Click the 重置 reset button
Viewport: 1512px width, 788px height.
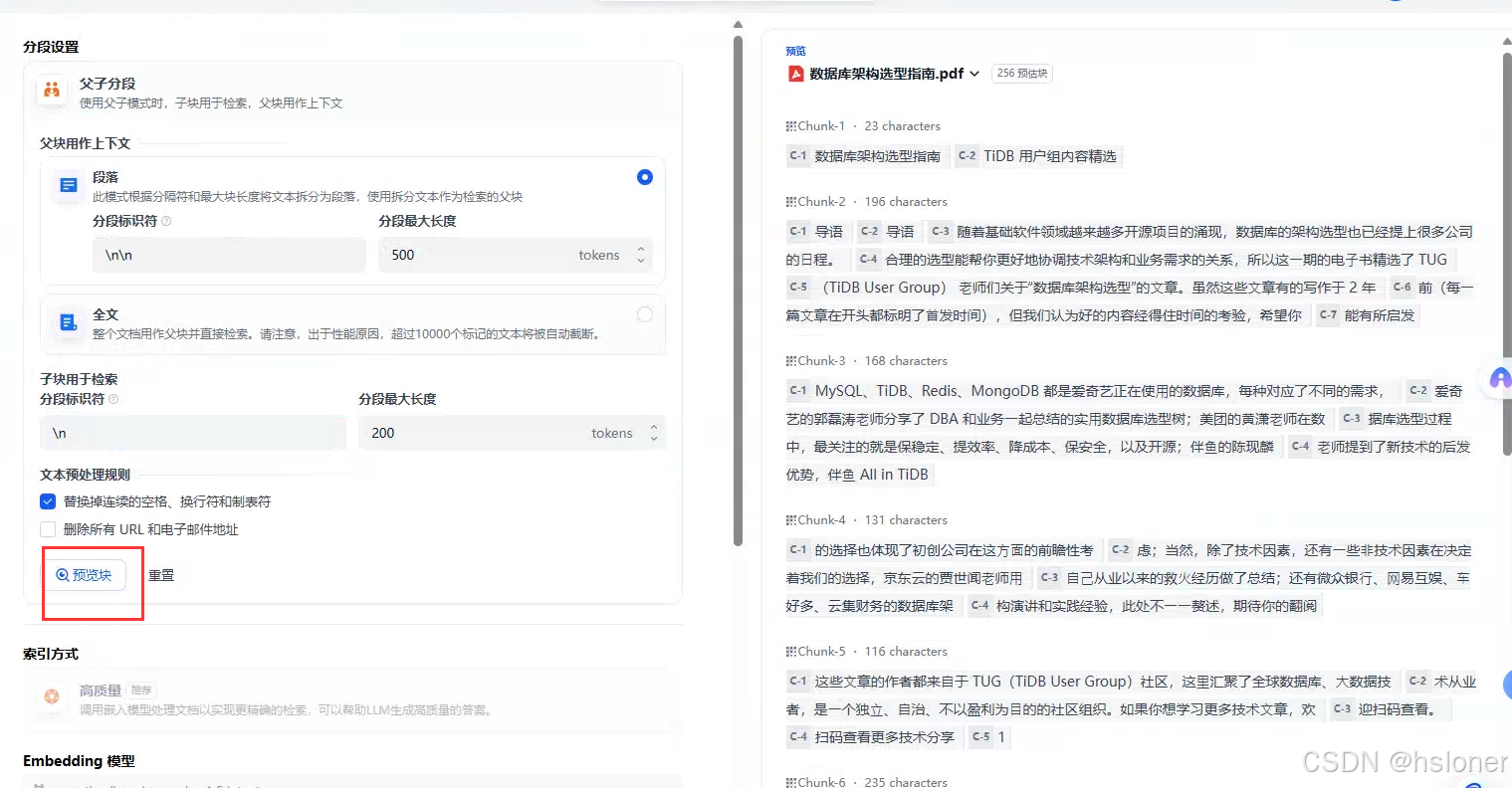click(161, 575)
